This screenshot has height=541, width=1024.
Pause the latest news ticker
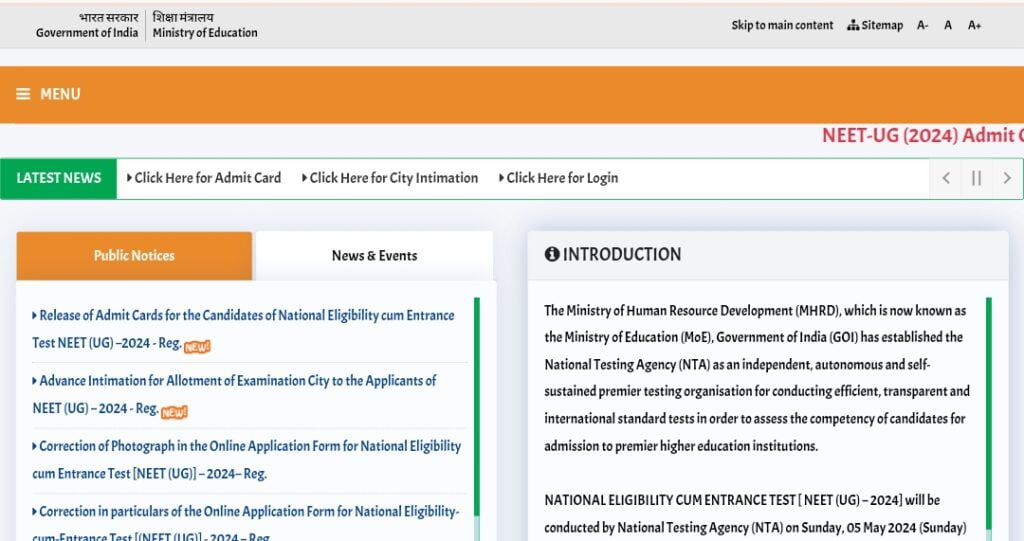click(976, 178)
